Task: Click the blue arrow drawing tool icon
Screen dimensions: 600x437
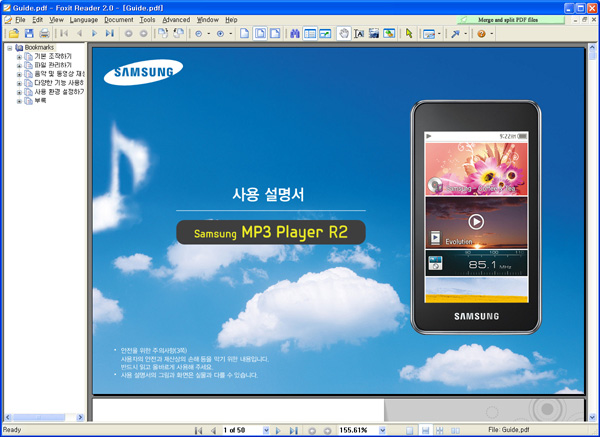Action: tap(455, 34)
